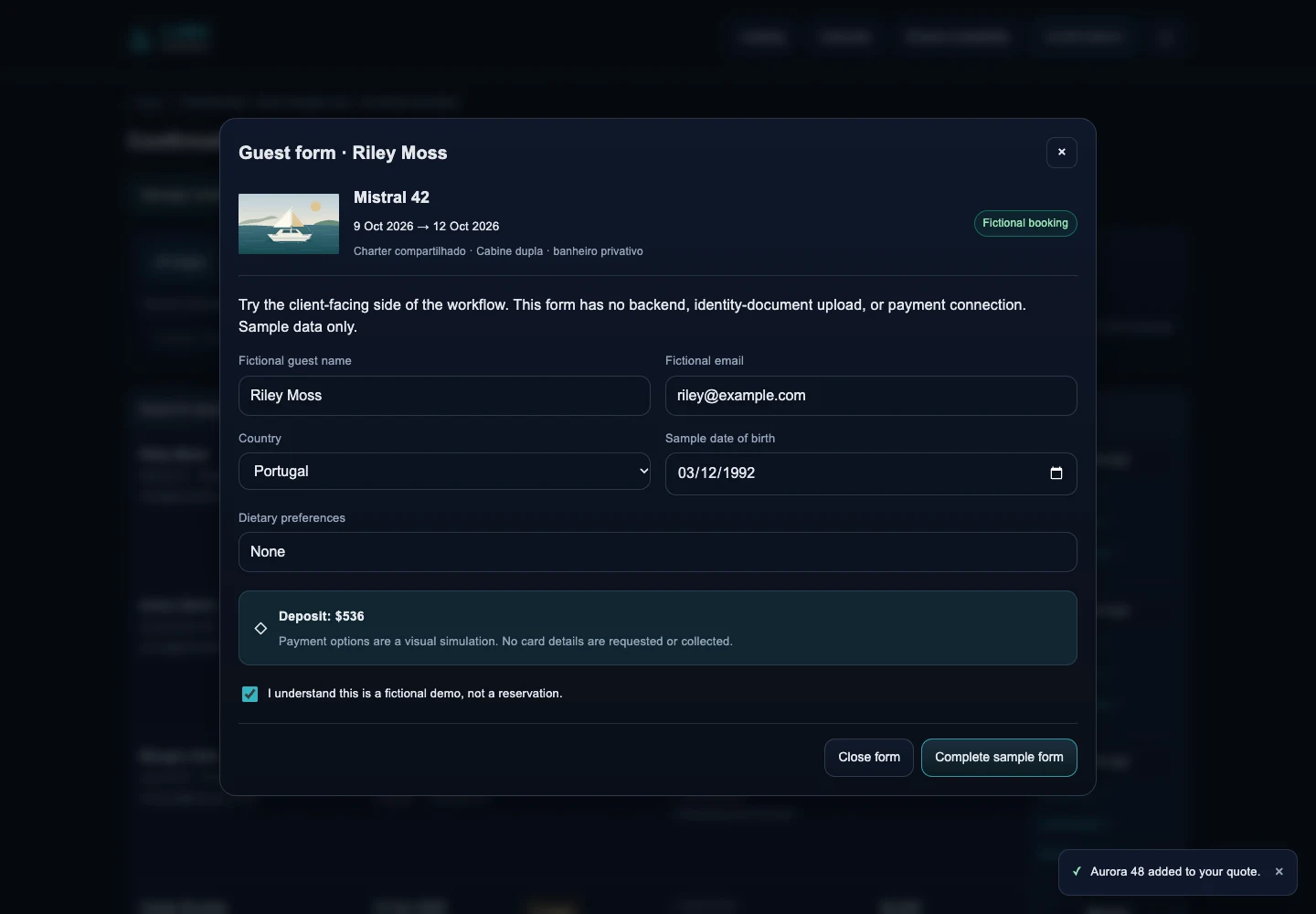Image resolution: width=1316 pixels, height=914 pixels.
Task: Open the Country dropdown showing Portugal
Action: [x=444, y=472]
